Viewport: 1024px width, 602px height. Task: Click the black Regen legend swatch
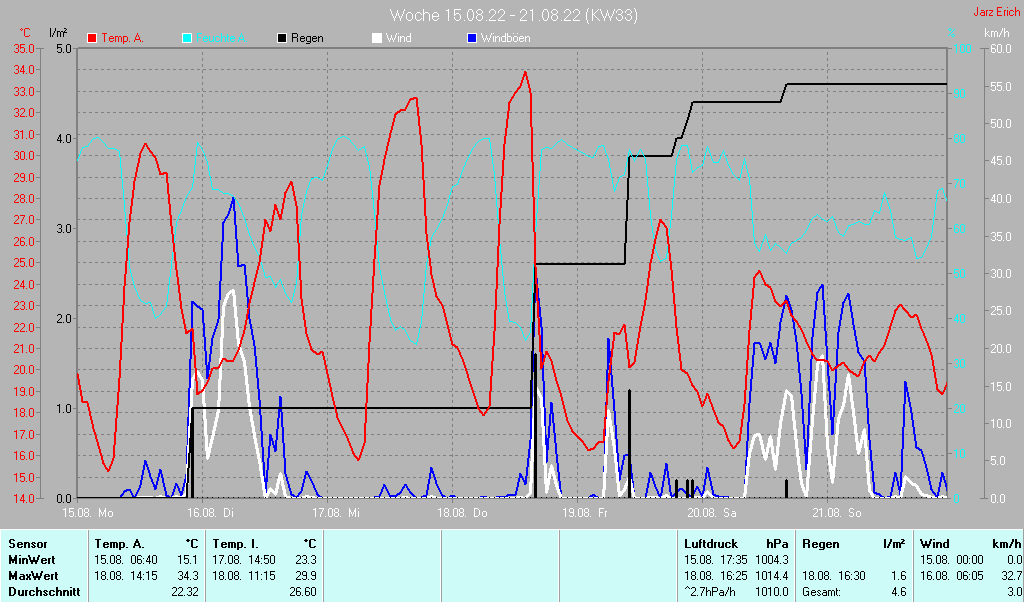pos(281,38)
